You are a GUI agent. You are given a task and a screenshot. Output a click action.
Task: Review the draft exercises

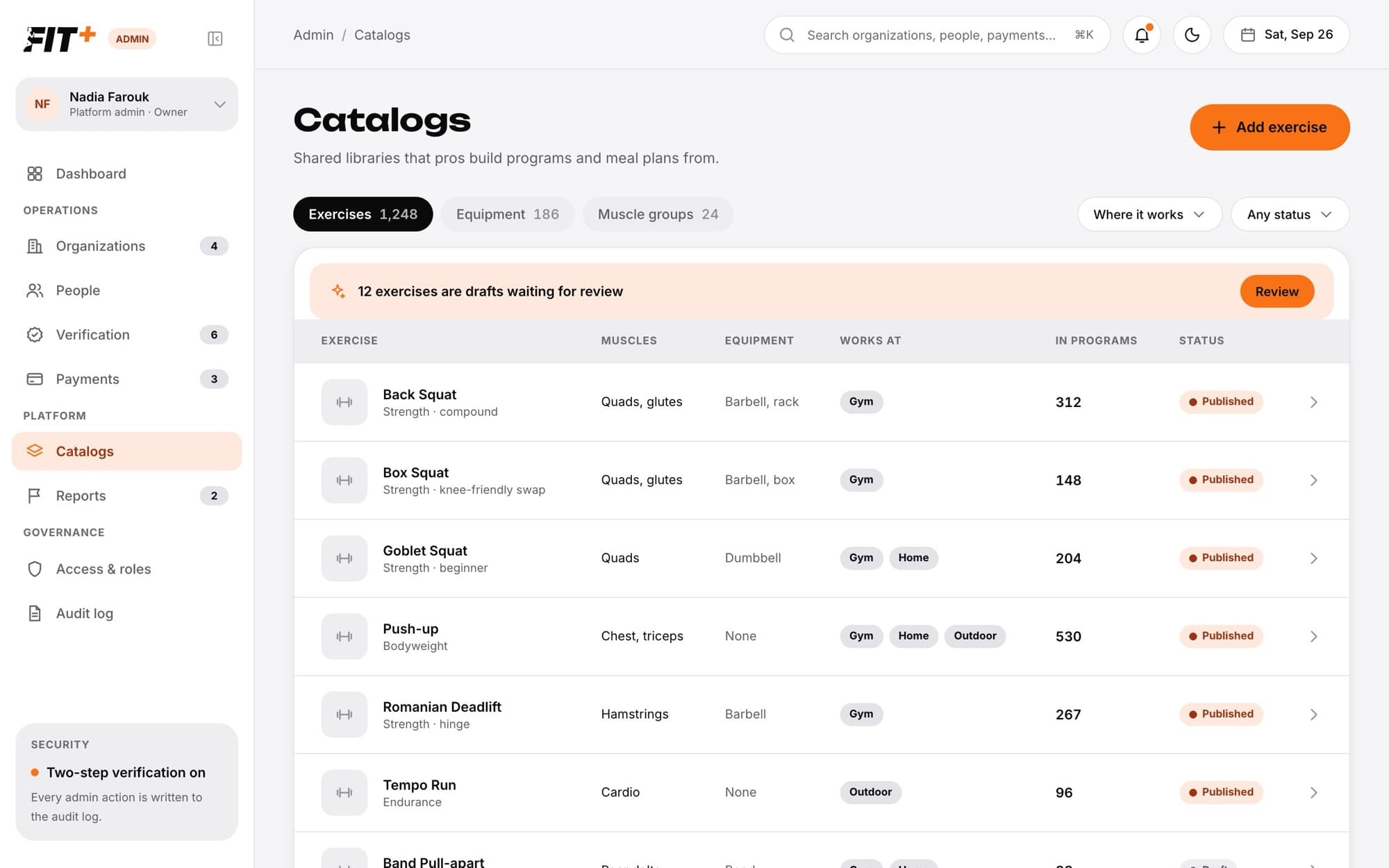[x=1276, y=292]
